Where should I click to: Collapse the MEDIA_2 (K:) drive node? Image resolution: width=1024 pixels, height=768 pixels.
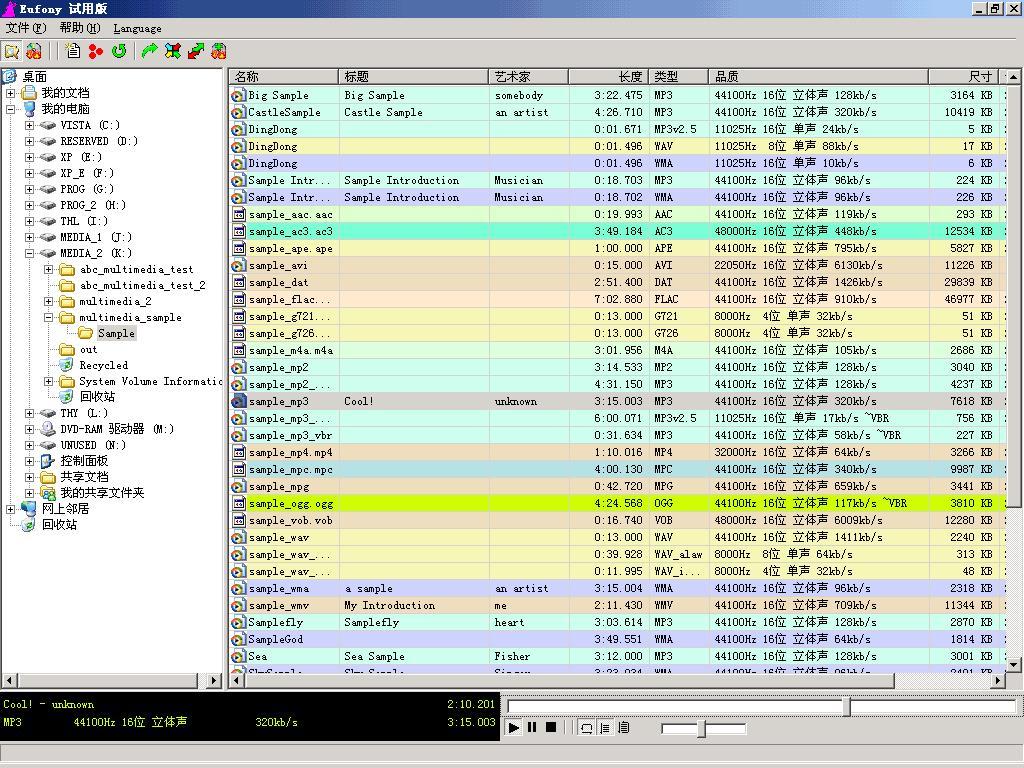pos(29,253)
